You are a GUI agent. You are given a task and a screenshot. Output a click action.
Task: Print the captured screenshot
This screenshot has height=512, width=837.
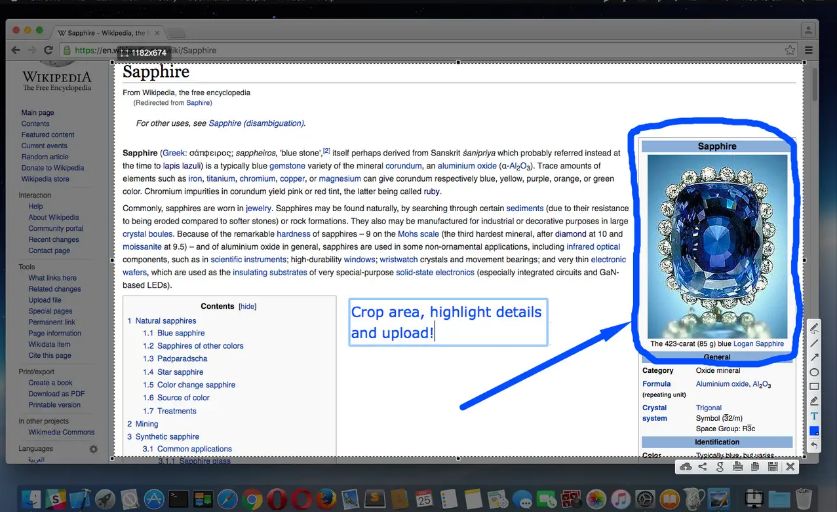738,467
